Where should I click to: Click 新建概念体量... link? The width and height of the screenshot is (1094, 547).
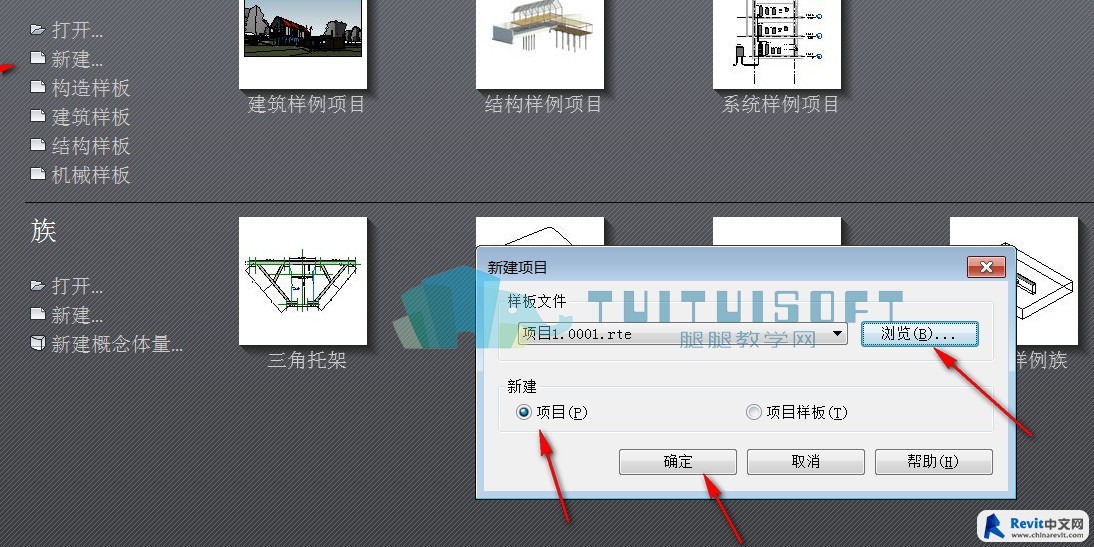tap(117, 344)
